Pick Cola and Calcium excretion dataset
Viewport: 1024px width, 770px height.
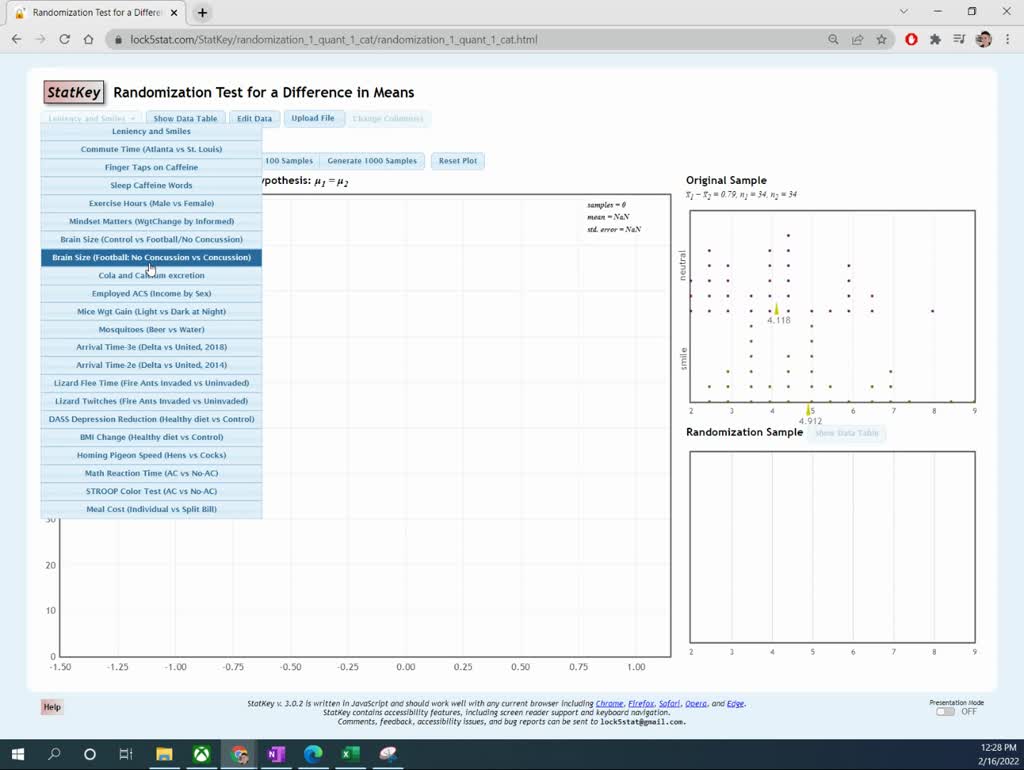point(152,275)
